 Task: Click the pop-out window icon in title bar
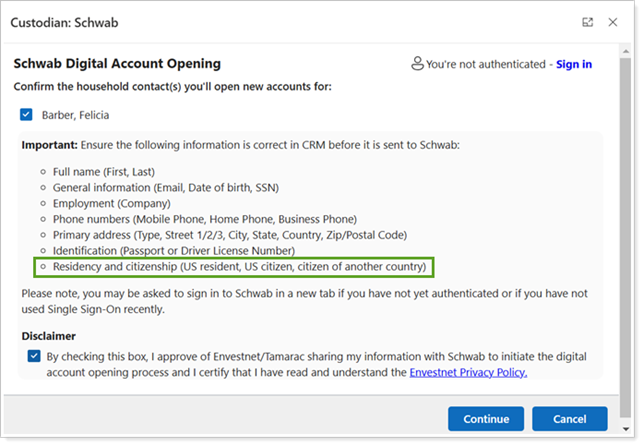pyautogui.click(x=587, y=22)
